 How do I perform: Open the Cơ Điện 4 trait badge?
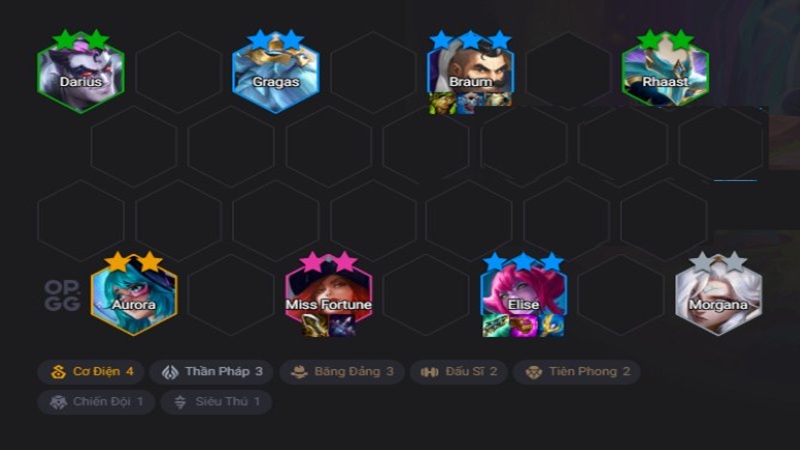(91, 371)
